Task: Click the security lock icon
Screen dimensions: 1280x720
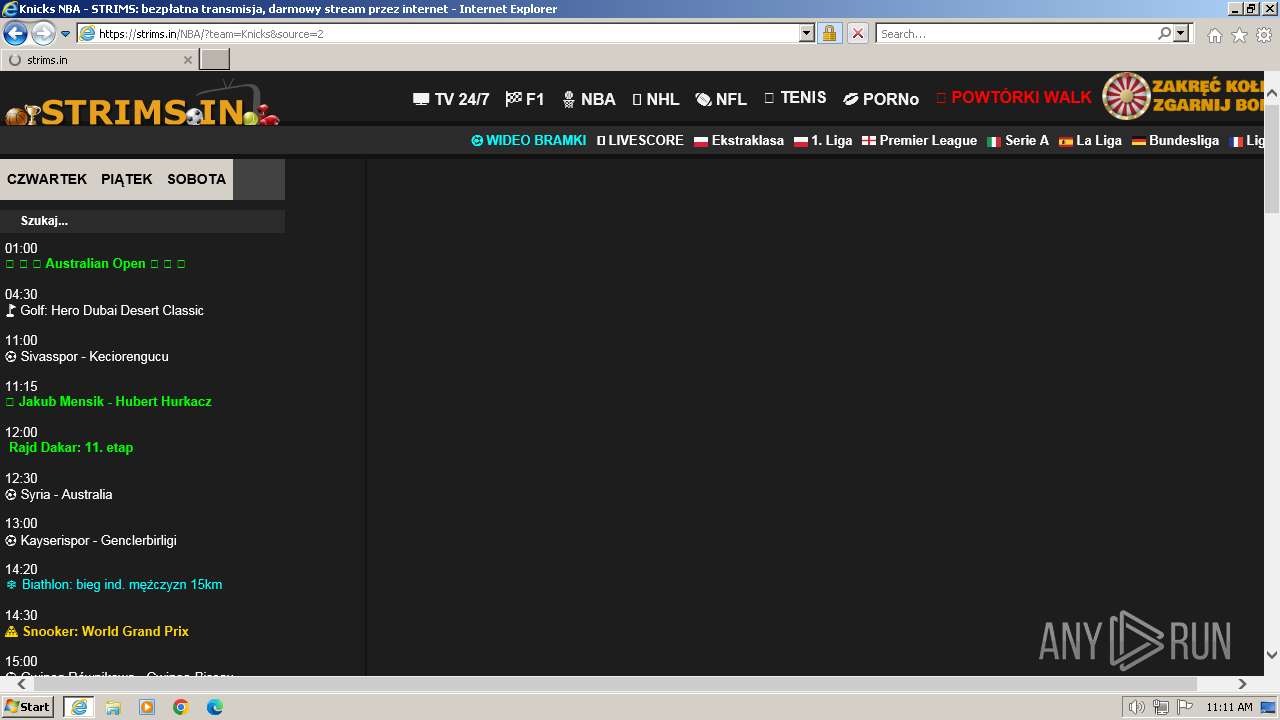Action: coord(829,33)
